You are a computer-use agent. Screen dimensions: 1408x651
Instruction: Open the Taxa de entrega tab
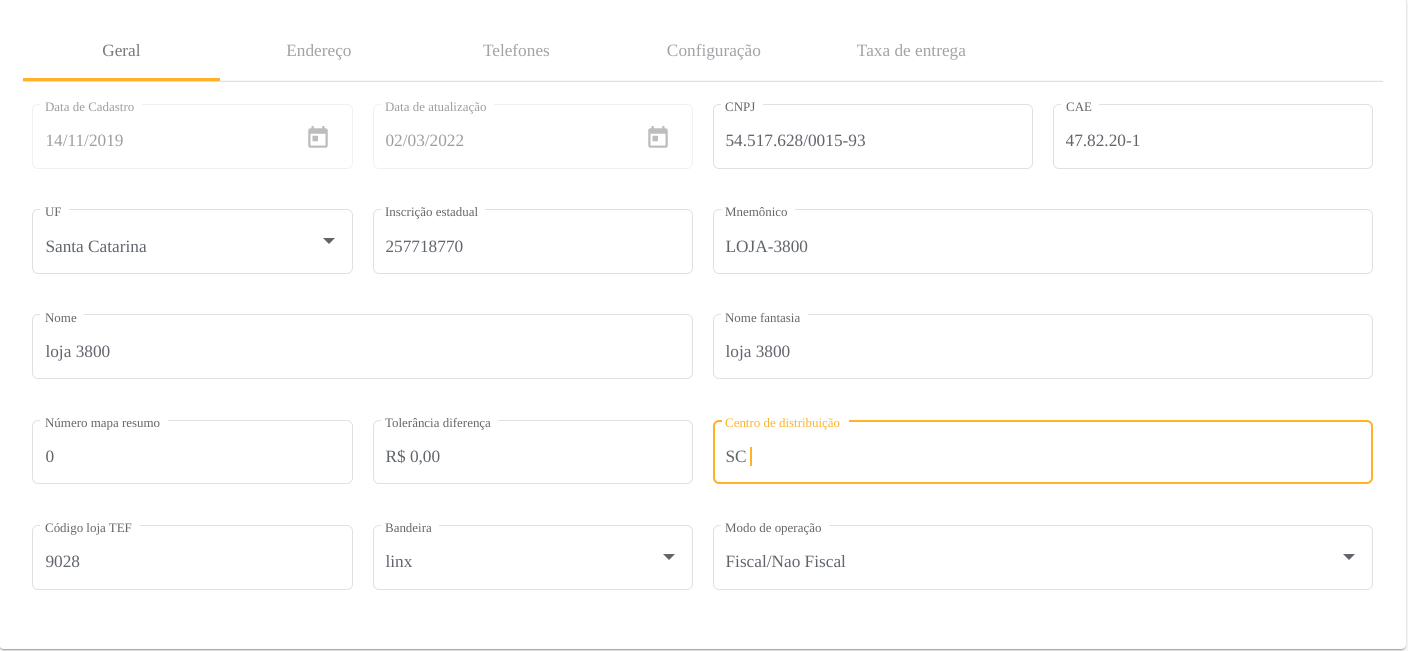pyautogui.click(x=910, y=51)
